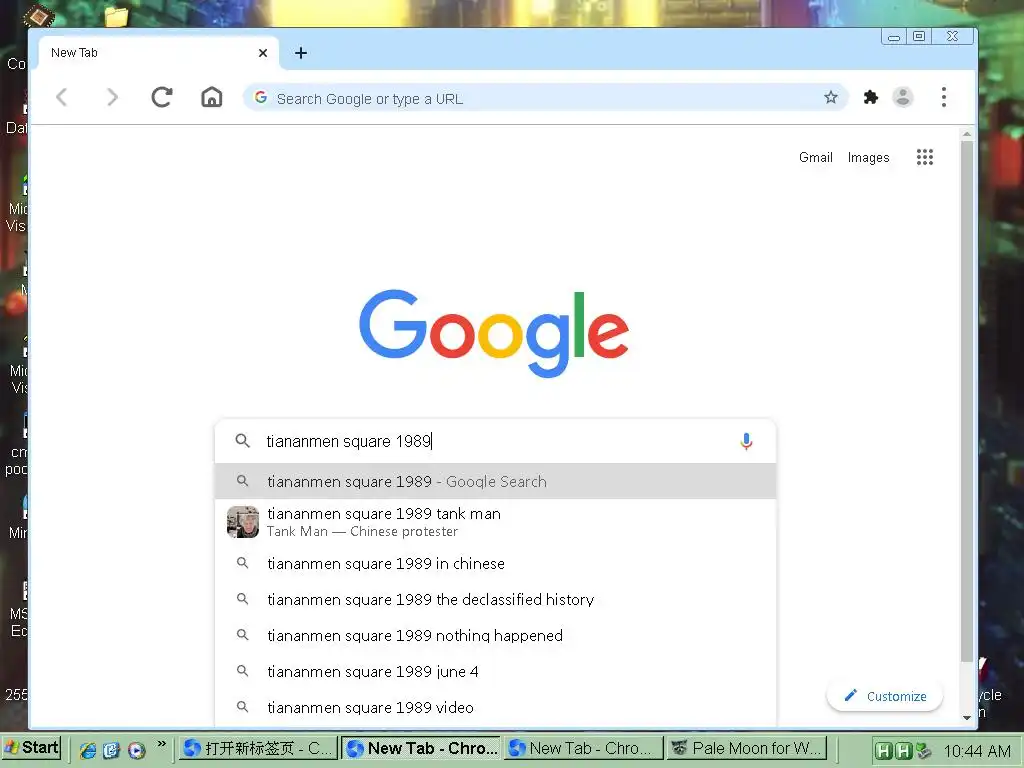Click the system tray clock 10:44 AM

(x=976, y=751)
